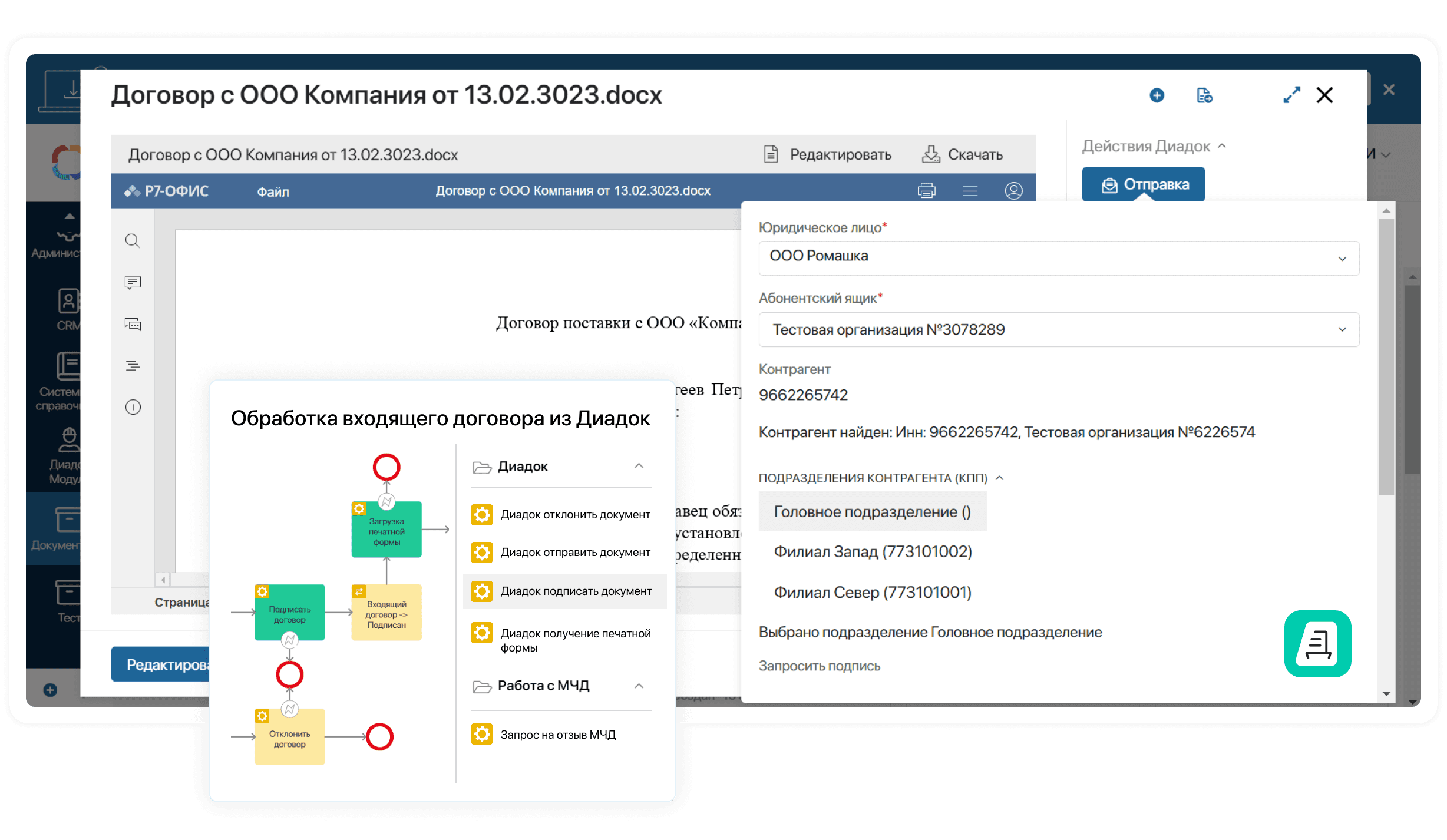Select Запрос на отзыв МЧД activity
Viewport: 1447px width, 840px height.
click(x=544, y=735)
